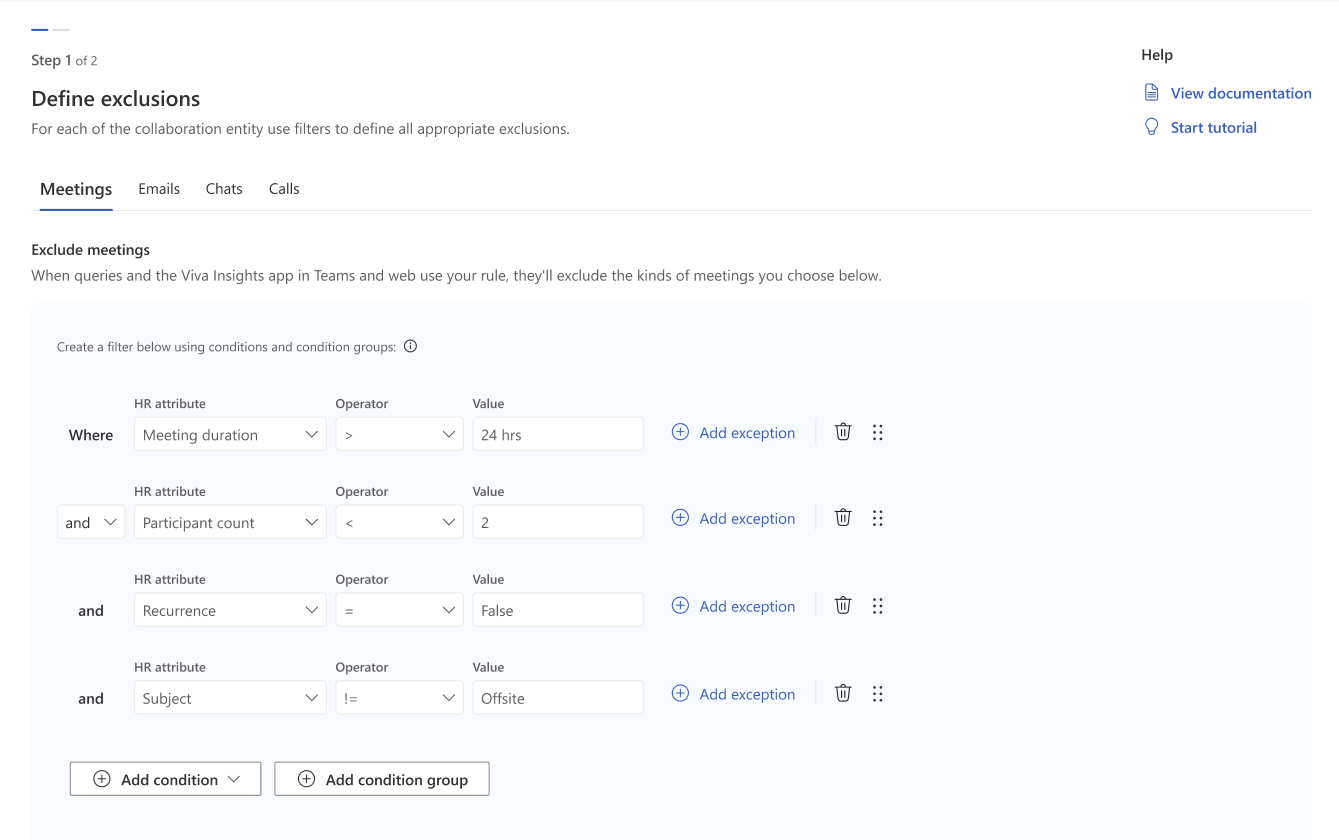This screenshot has height=840, width=1339.
Task: Grab the reorder dots on the Subject row
Action: click(x=878, y=692)
